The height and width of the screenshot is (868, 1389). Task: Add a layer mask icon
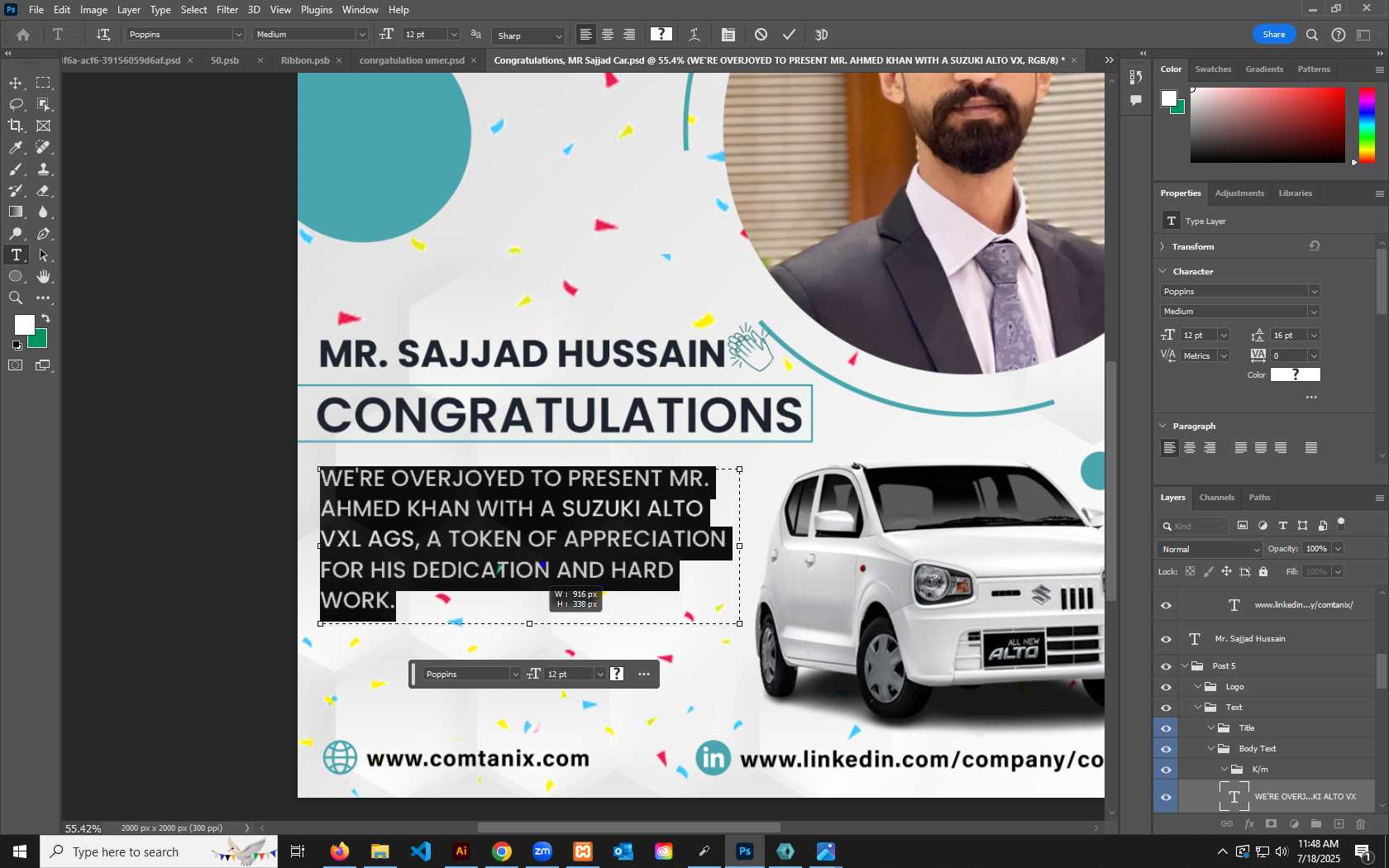1272,824
